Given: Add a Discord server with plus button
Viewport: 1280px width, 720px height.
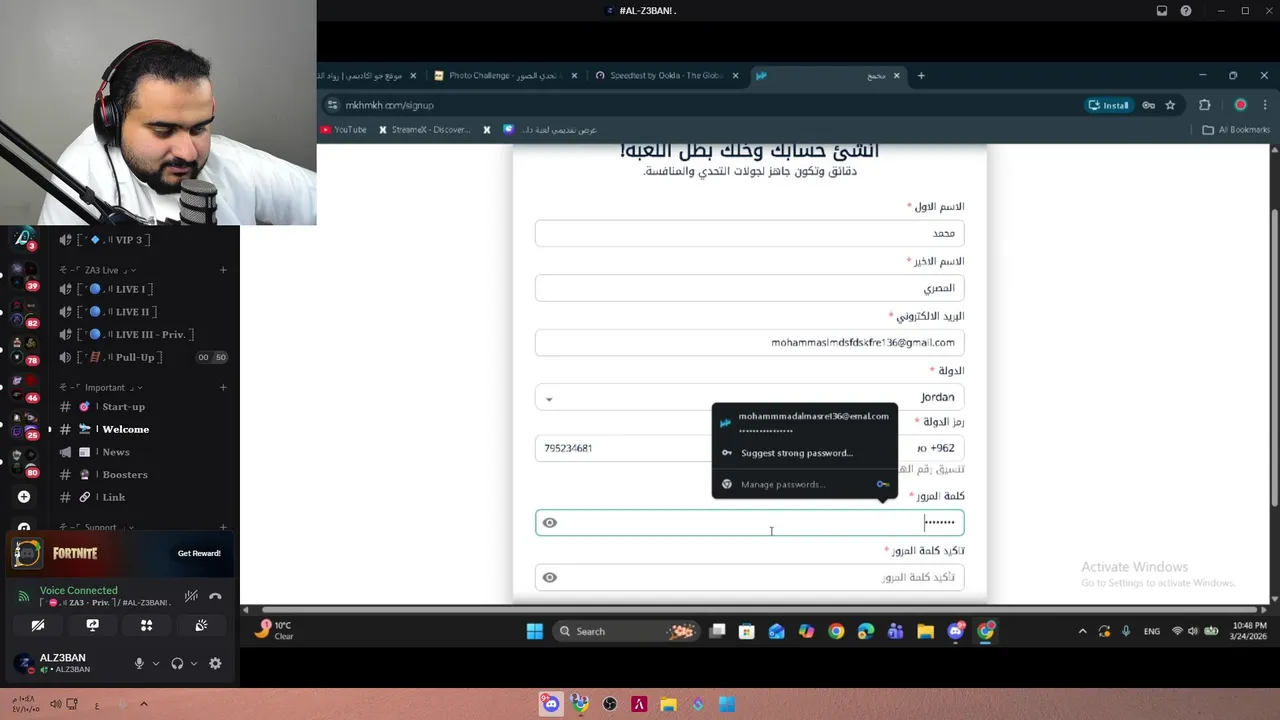Looking at the screenshot, I should 24,497.
